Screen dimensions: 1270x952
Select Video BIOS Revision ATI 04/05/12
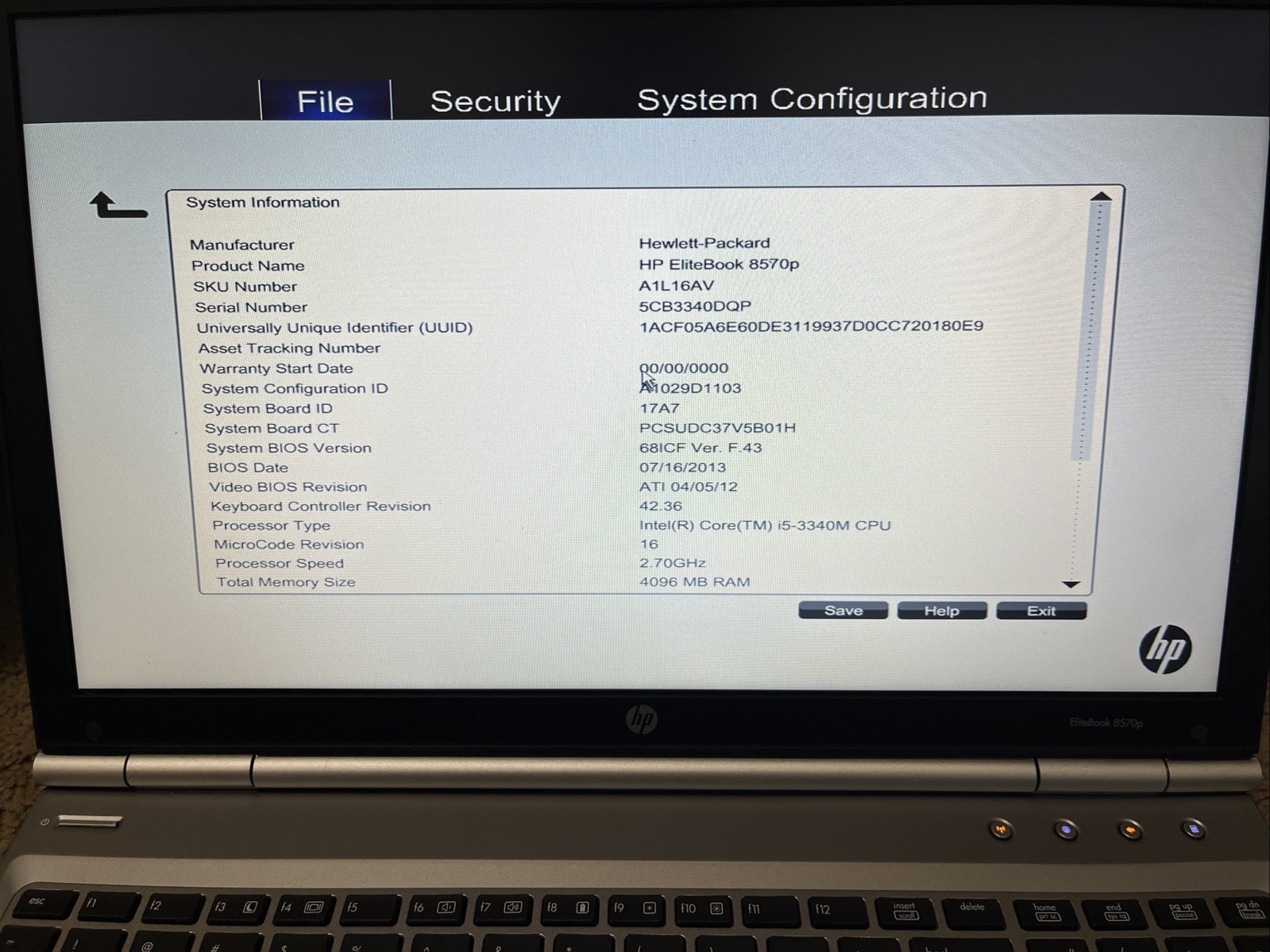tap(689, 487)
